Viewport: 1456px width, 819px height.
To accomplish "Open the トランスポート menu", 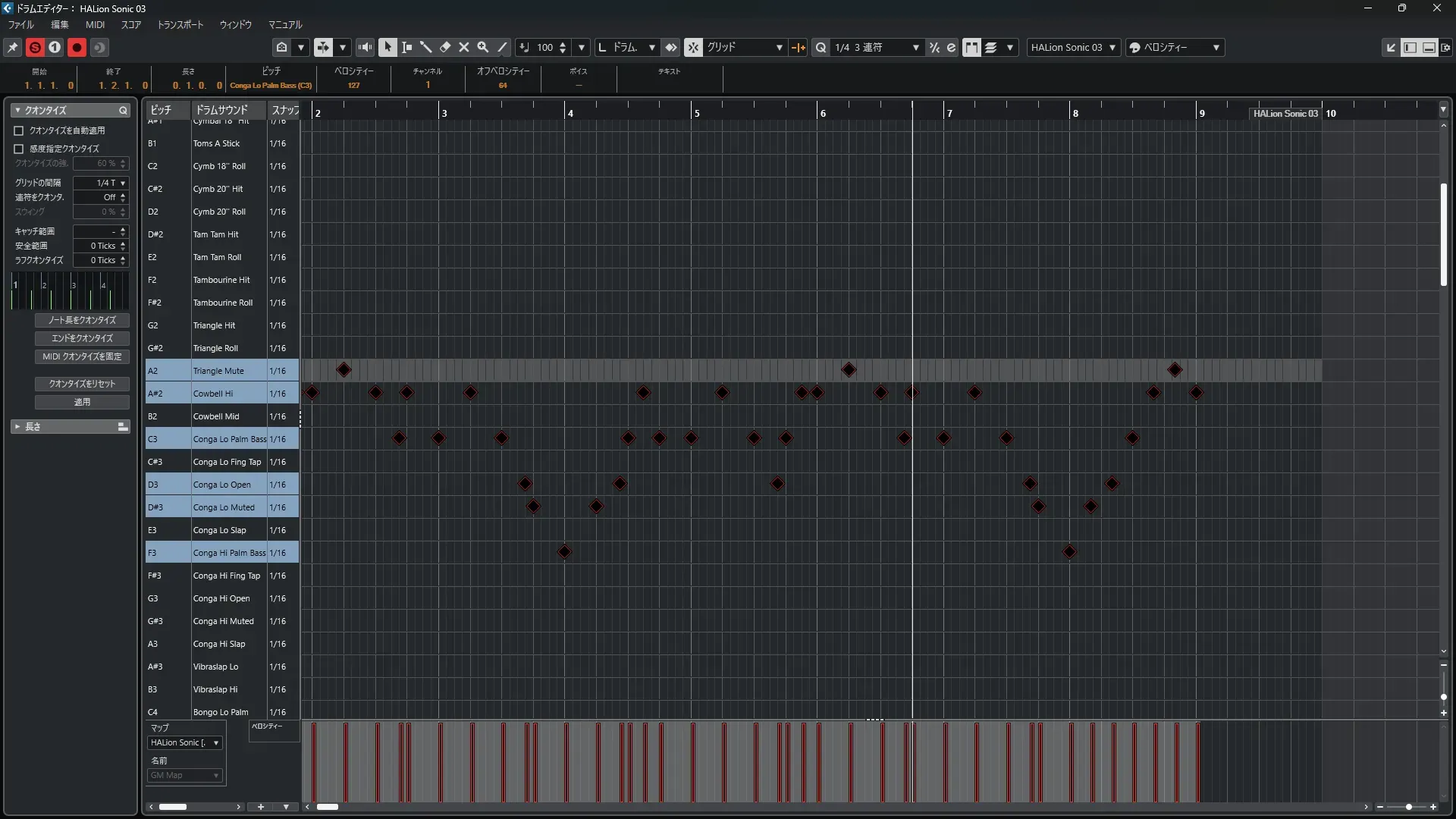I will (180, 25).
